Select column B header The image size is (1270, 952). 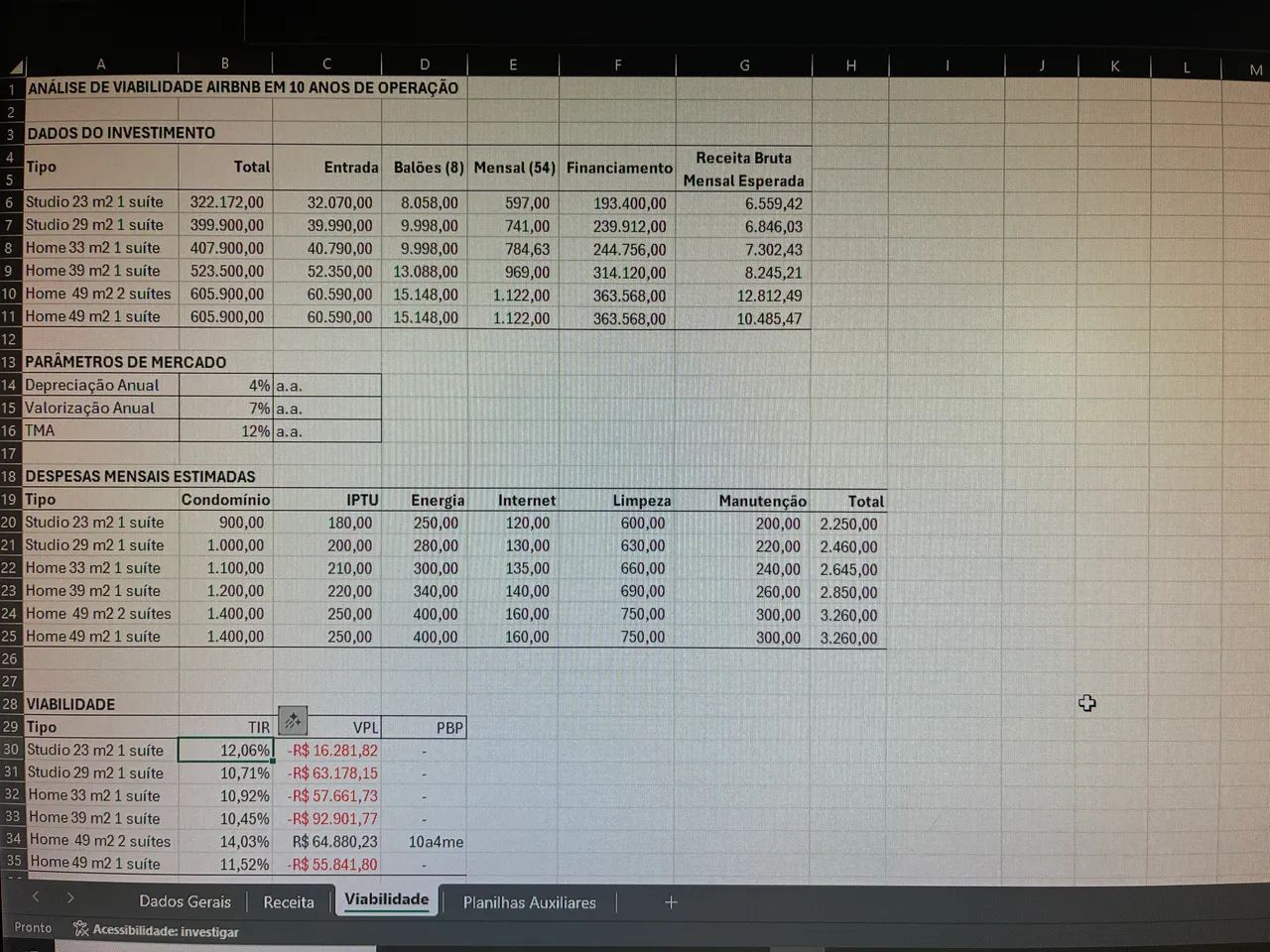click(x=225, y=64)
